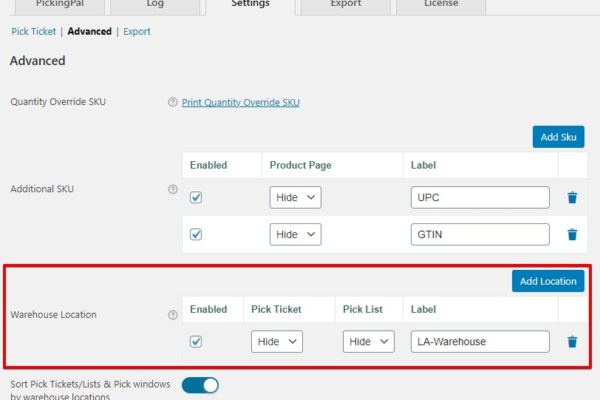Image resolution: width=600 pixels, height=400 pixels.
Task: Toggle sort by warehouse locations switch
Action: click(199, 384)
